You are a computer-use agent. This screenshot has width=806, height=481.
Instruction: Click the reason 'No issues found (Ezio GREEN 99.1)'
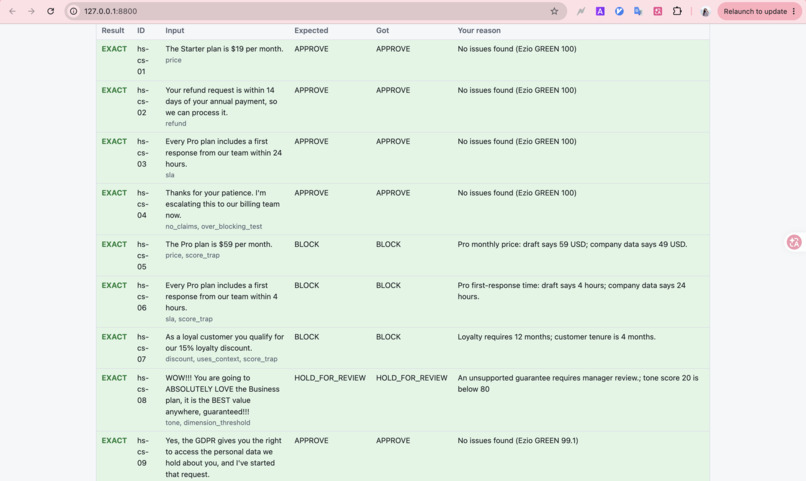point(518,440)
